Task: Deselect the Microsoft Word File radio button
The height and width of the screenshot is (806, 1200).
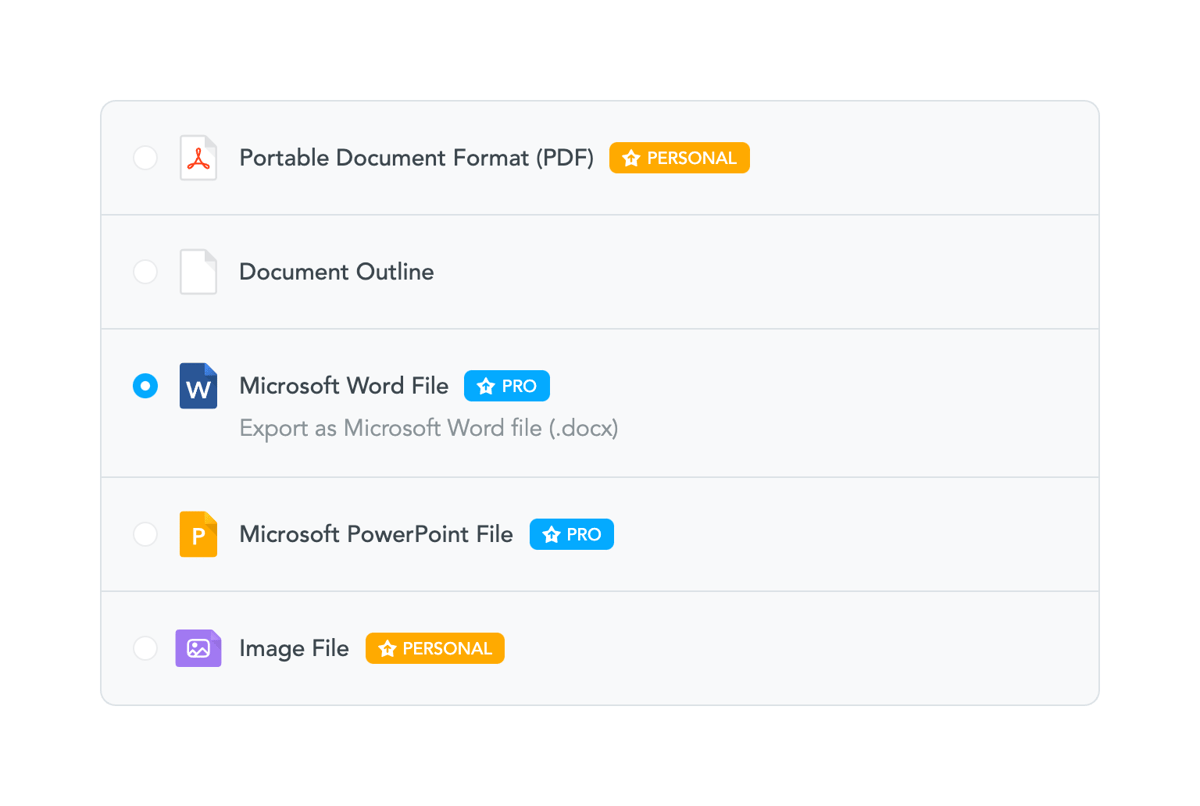Action: (x=145, y=385)
